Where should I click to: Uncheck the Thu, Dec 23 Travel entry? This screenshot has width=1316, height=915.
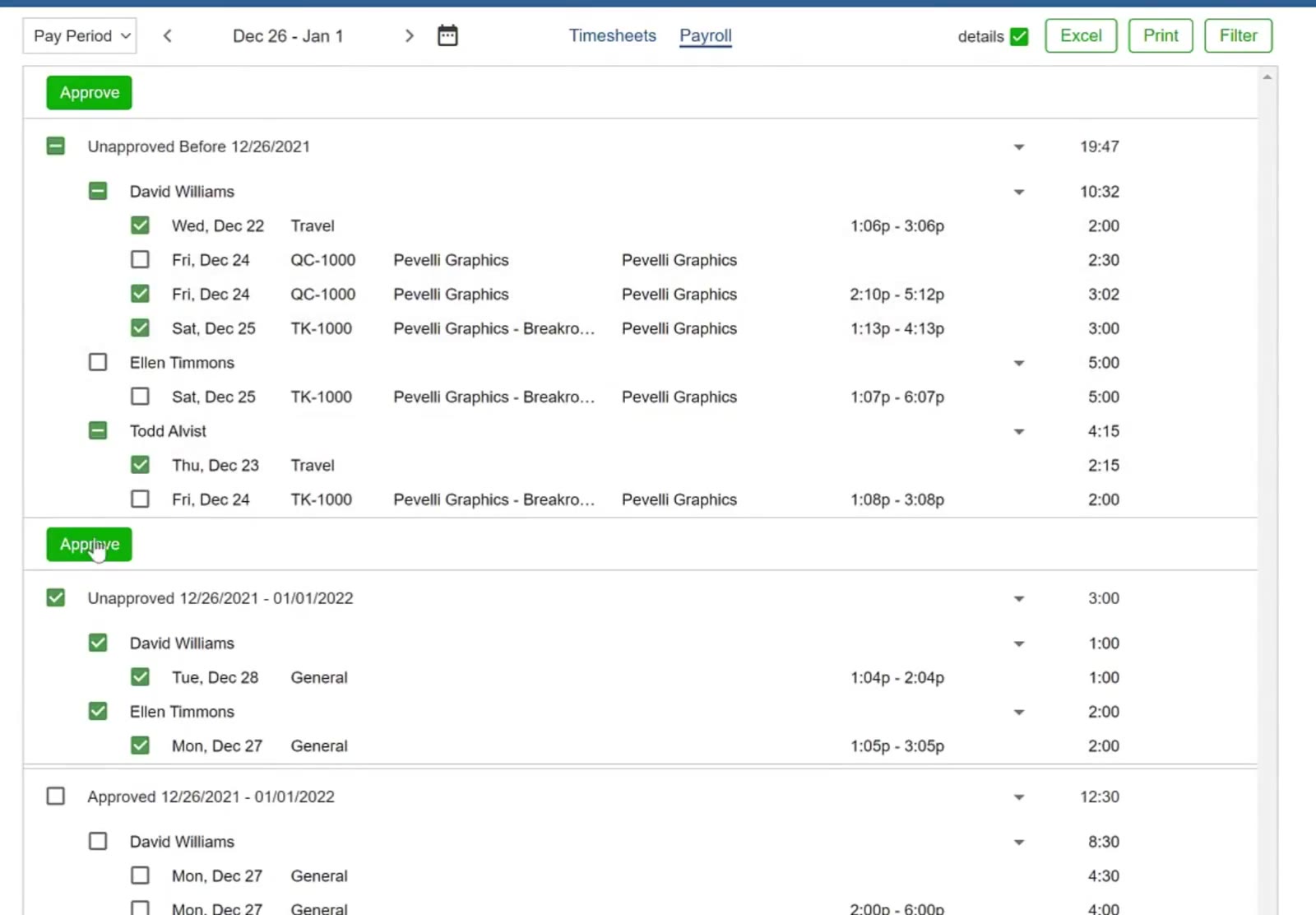coord(140,464)
